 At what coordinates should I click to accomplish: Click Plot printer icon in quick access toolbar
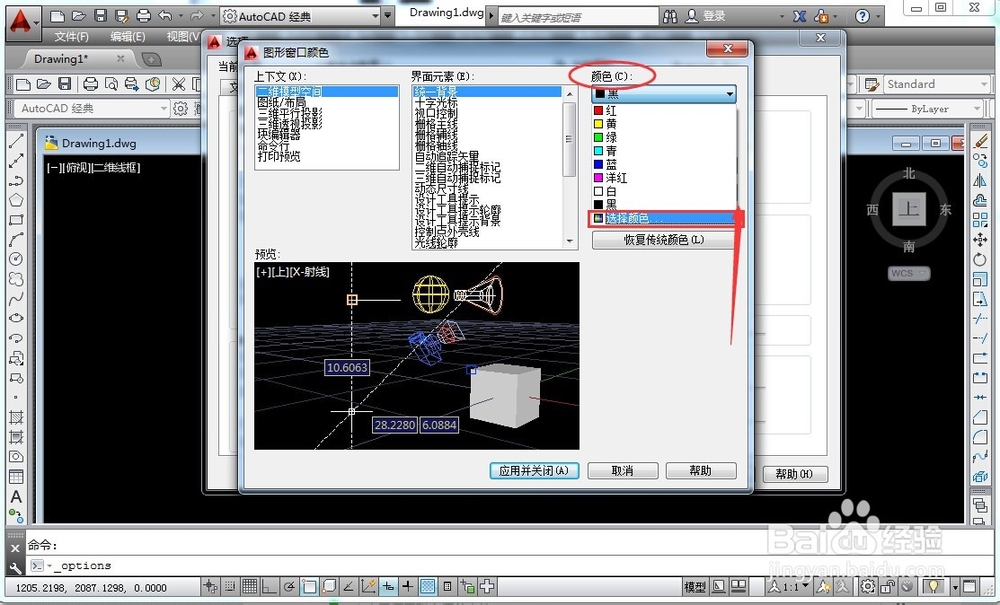point(144,16)
